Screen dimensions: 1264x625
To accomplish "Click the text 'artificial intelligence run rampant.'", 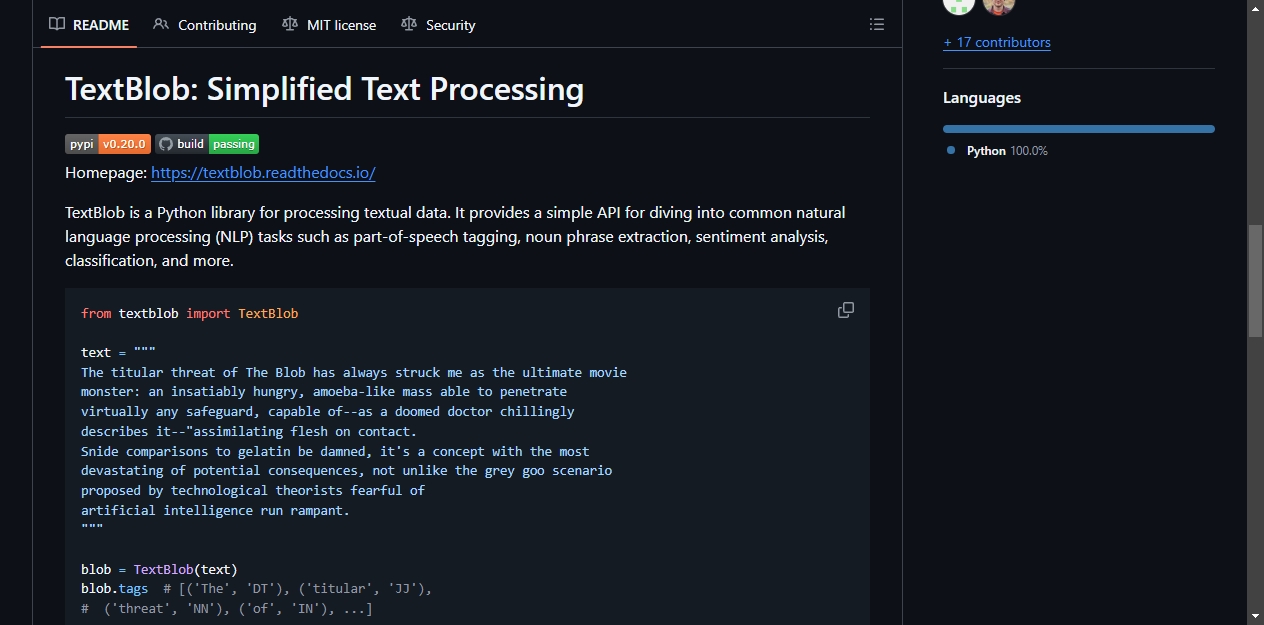I will pos(215,510).
